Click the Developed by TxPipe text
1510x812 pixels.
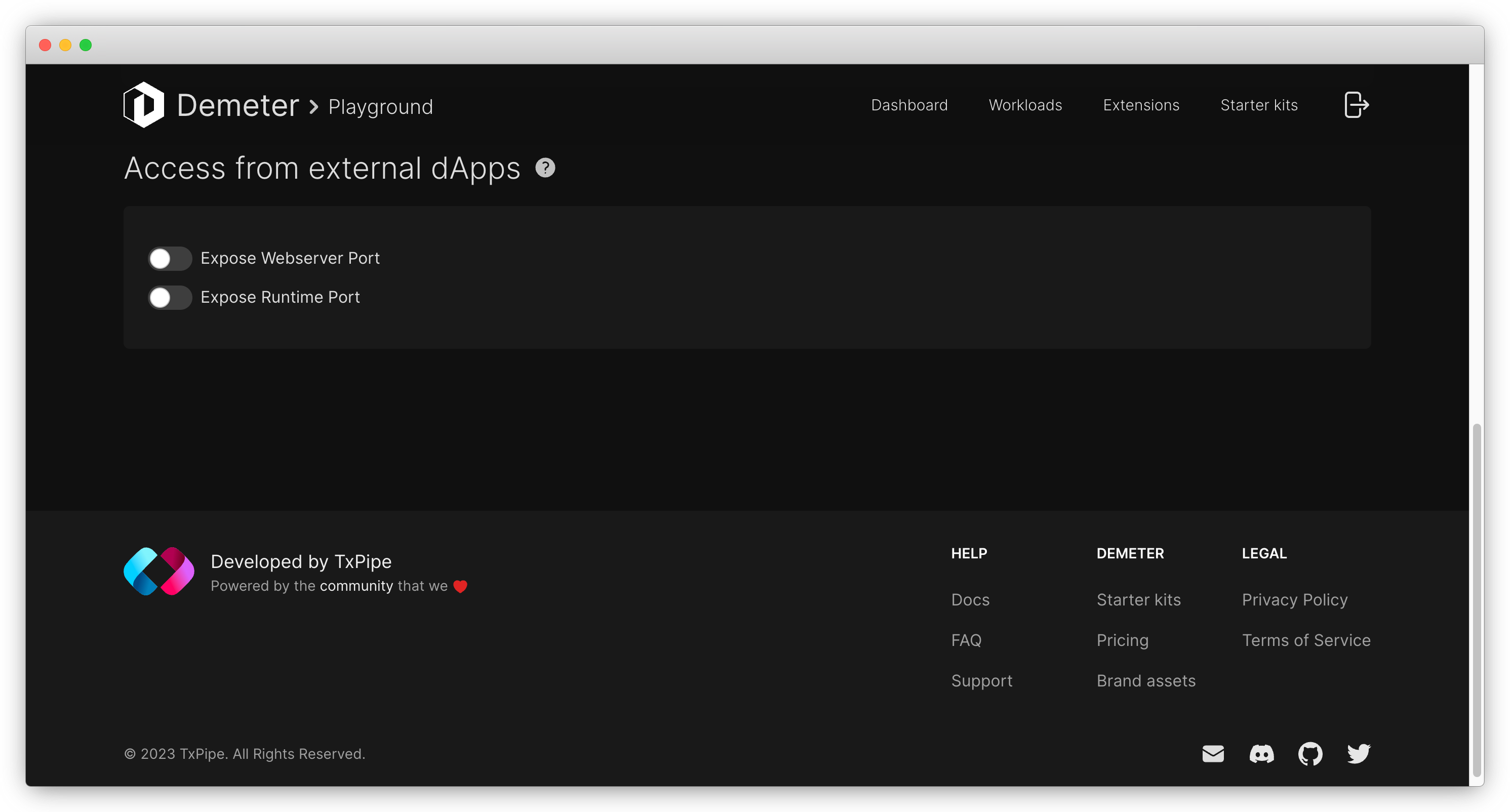[x=301, y=562]
